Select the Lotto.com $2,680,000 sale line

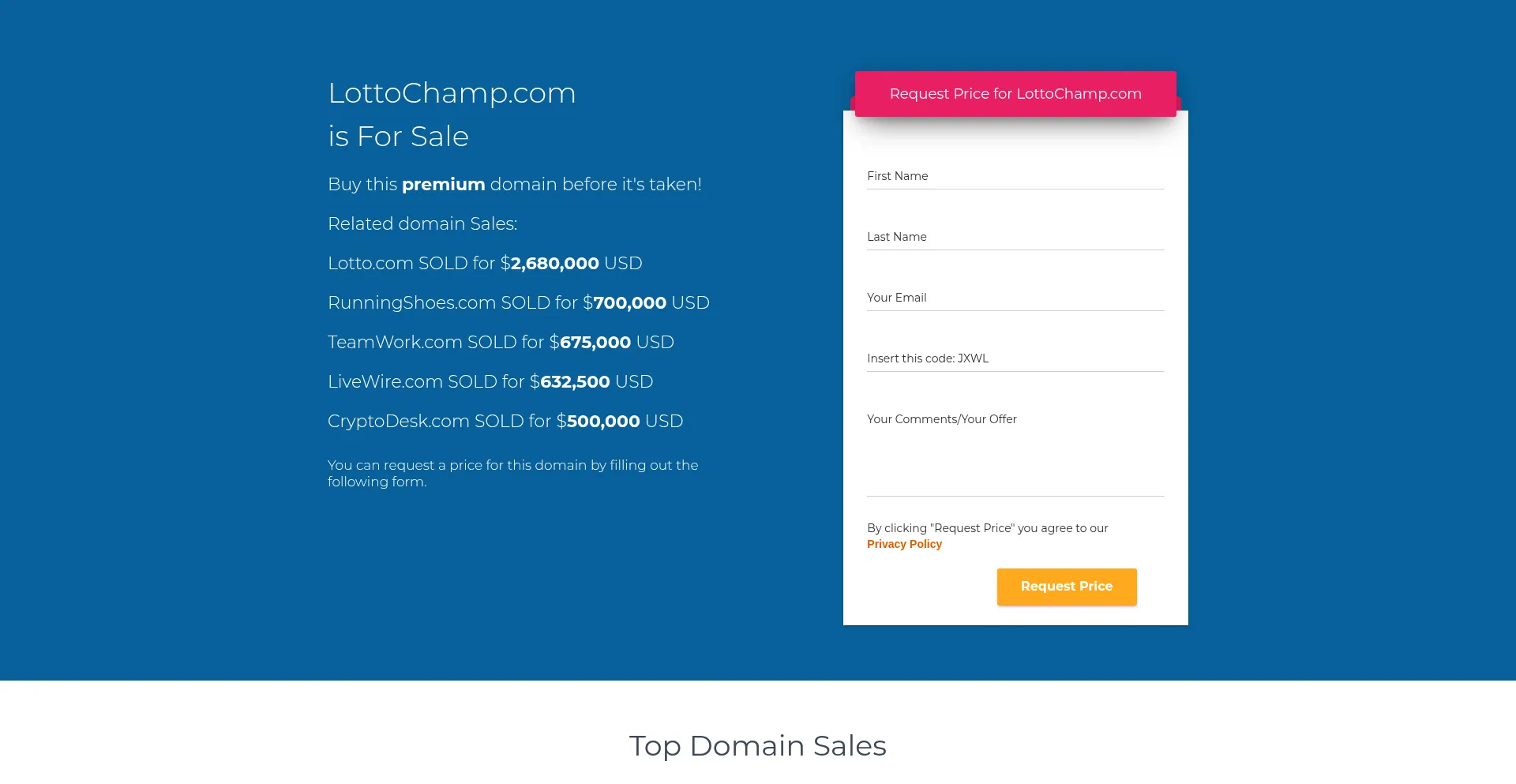[x=485, y=263]
